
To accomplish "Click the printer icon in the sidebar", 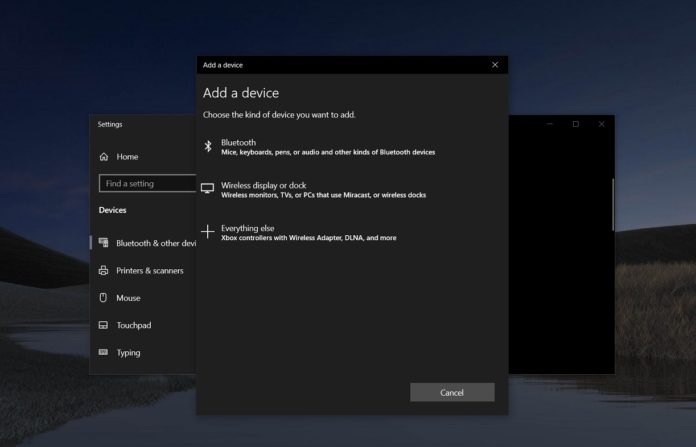I will (x=104, y=271).
